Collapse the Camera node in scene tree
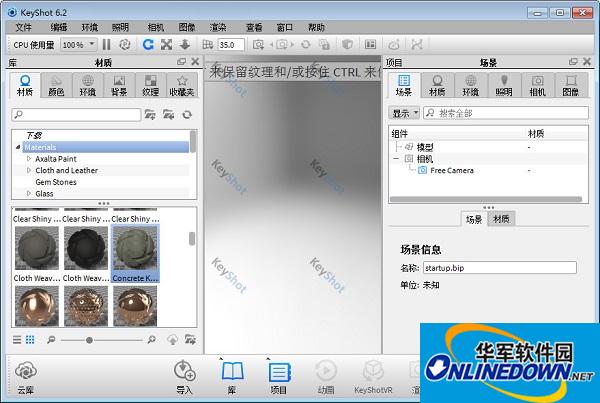The height and width of the screenshot is (403, 600). (396, 158)
